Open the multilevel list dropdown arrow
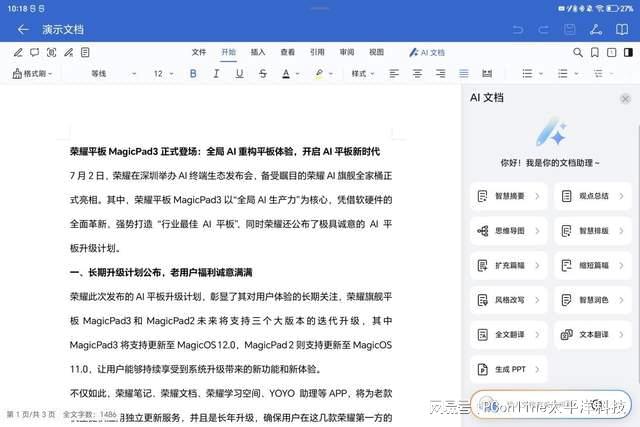Image resolution: width=640 pixels, height=427 pixels. pyautogui.click(x=612, y=74)
